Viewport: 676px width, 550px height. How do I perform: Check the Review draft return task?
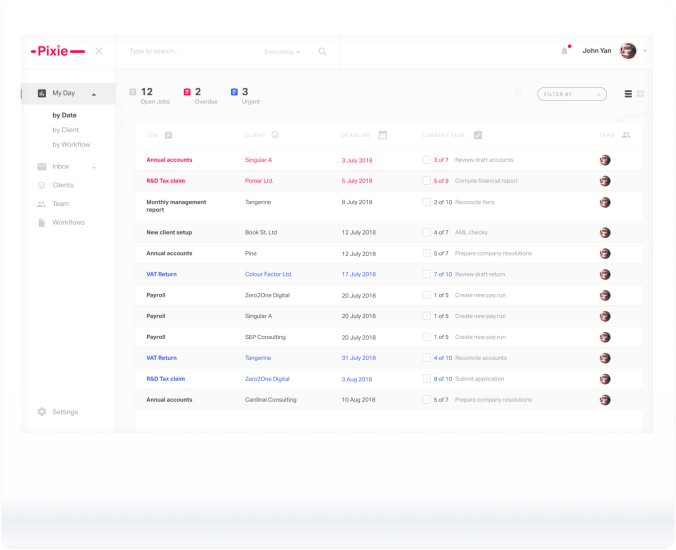tap(426, 274)
